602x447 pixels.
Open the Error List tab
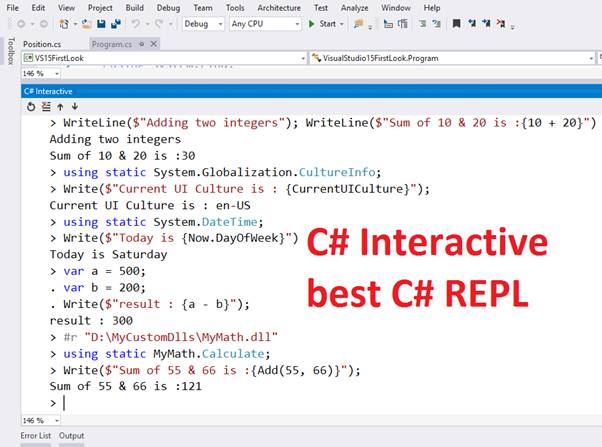coord(36,435)
